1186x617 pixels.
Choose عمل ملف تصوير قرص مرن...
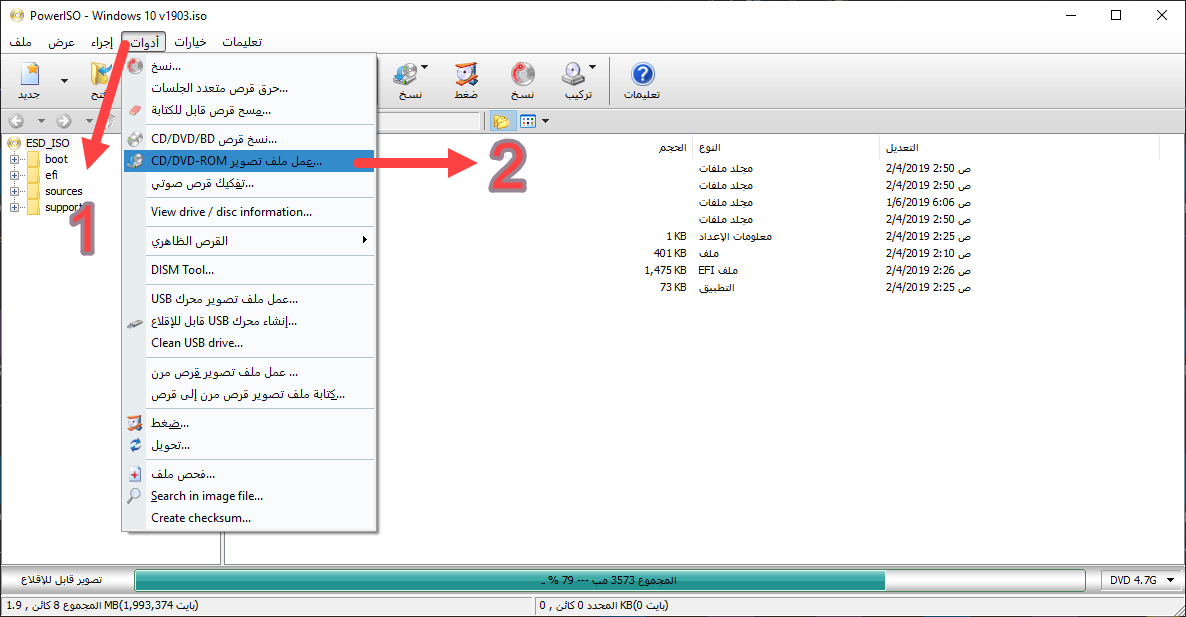click(250, 372)
